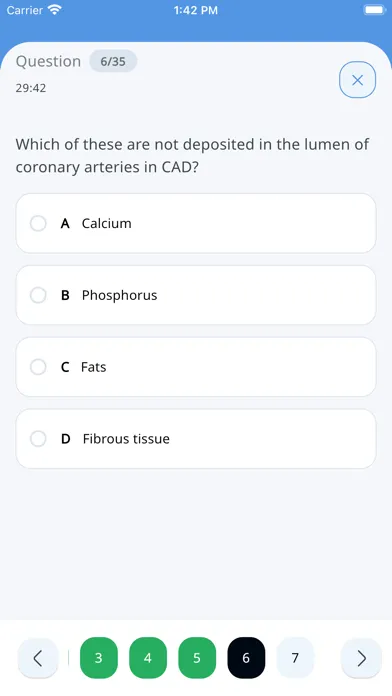Jump to question 4
The width and height of the screenshot is (392, 696).
click(x=148, y=658)
